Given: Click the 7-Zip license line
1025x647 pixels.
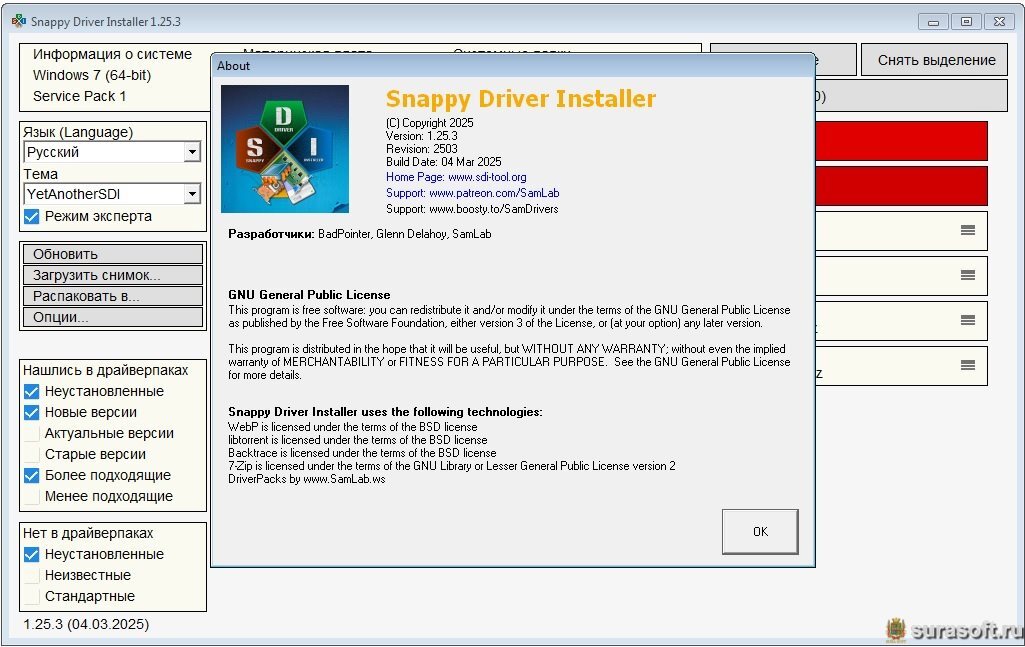Looking at the screenshot, I should click(x=452, y=466).
